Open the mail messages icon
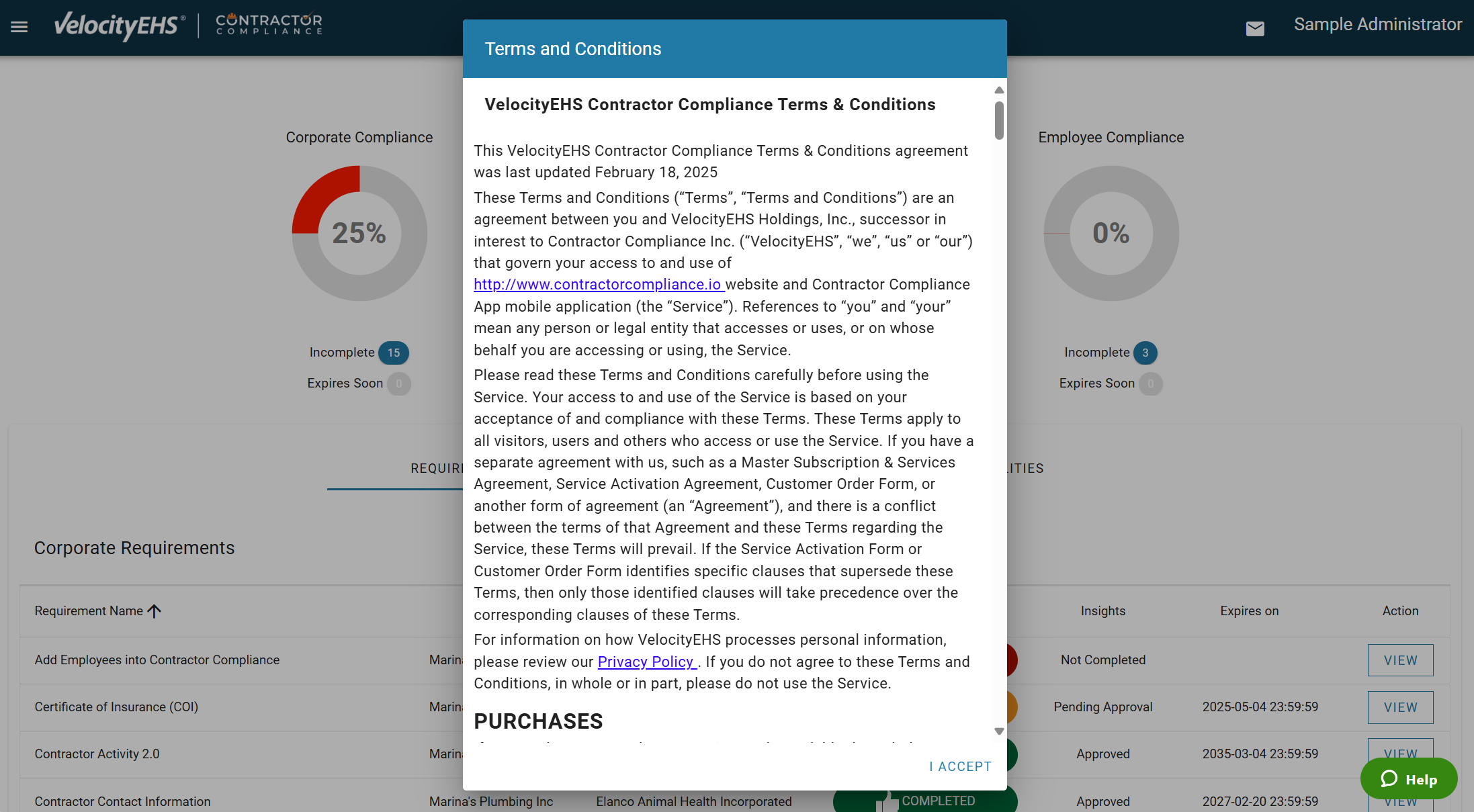1474x812 pixels. [x=1254, y=28]
